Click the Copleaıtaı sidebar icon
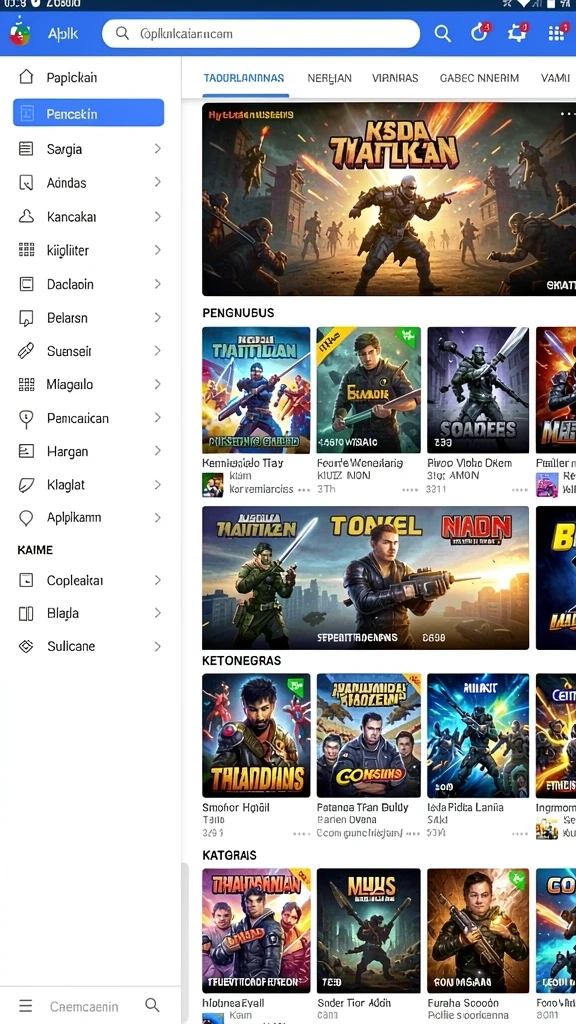The height and width of the screenshot is (1024, 576). click(26, 580)
